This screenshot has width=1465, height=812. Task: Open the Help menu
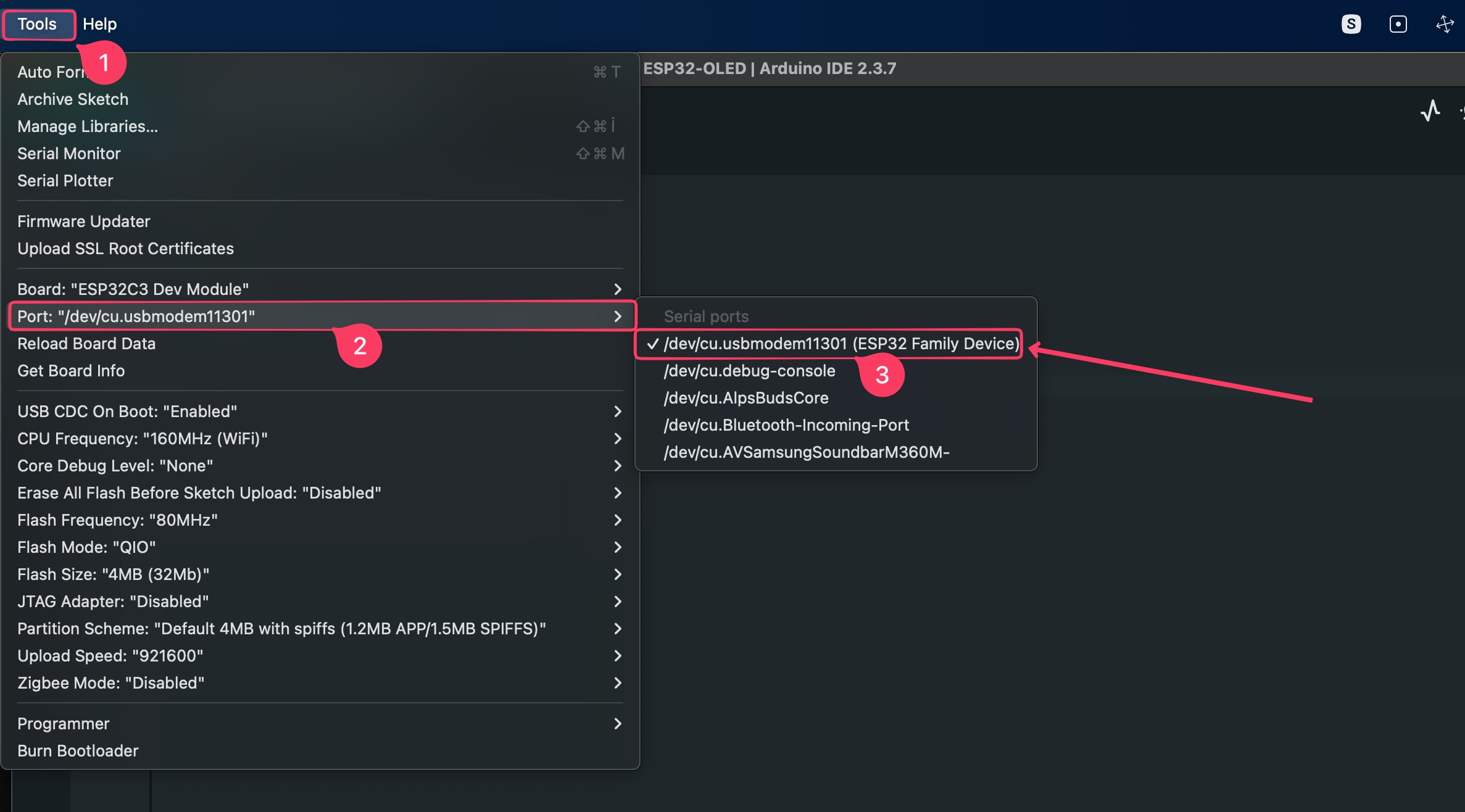pyautogui.click(x=99, y=24)
